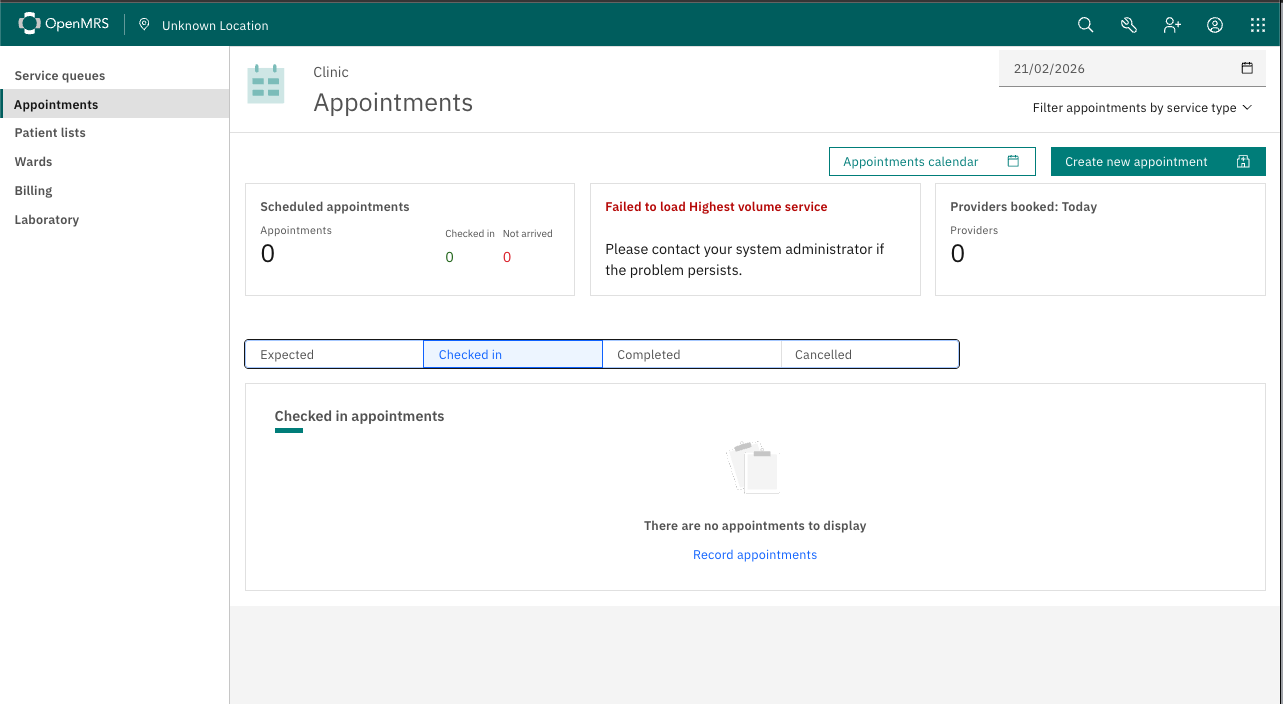The image size is (1283, 704).
Task: Click the search magnifier icon in header
Action: pos(1085,25)
